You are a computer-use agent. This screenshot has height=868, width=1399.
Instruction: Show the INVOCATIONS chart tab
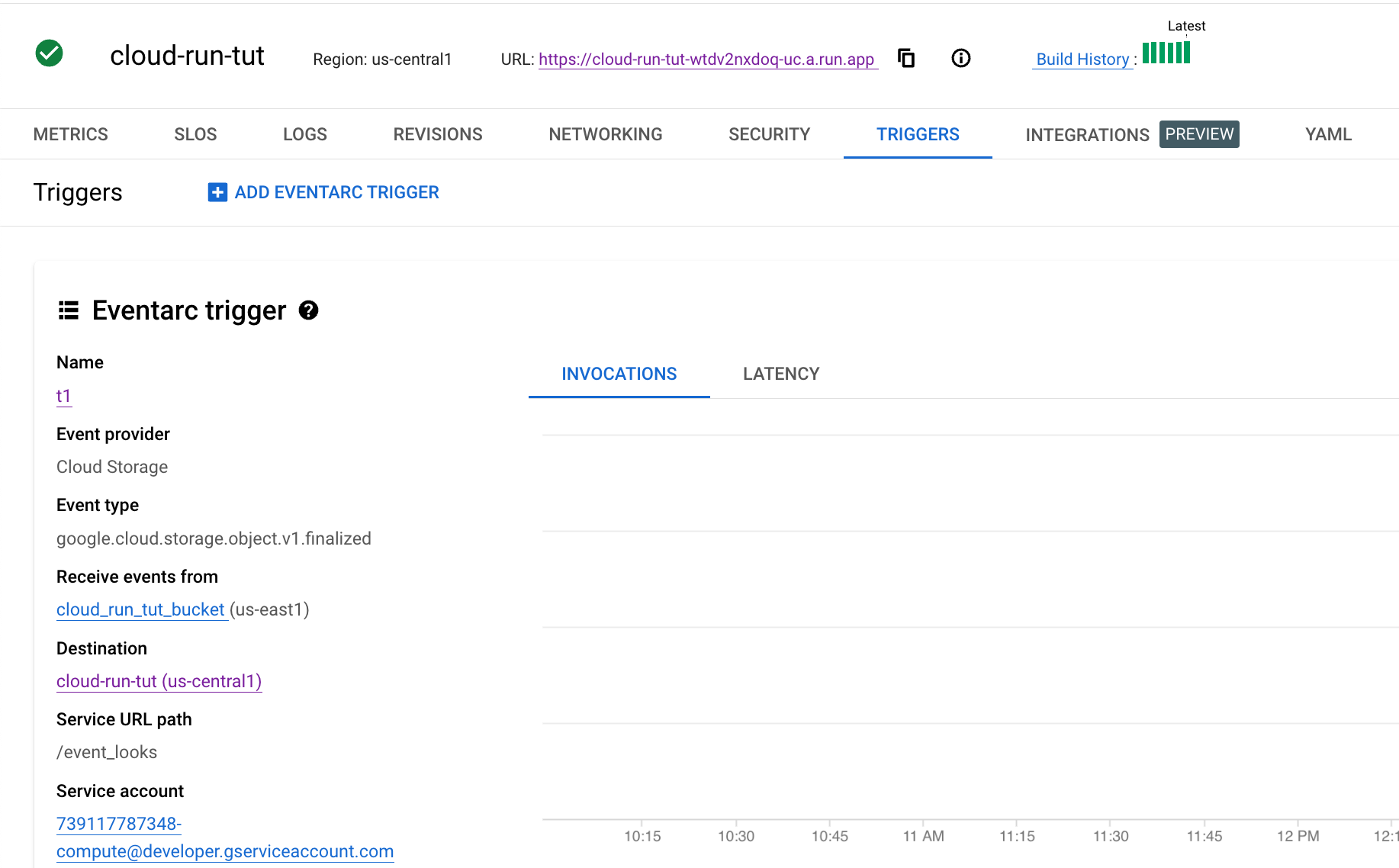tap(619, 374)
